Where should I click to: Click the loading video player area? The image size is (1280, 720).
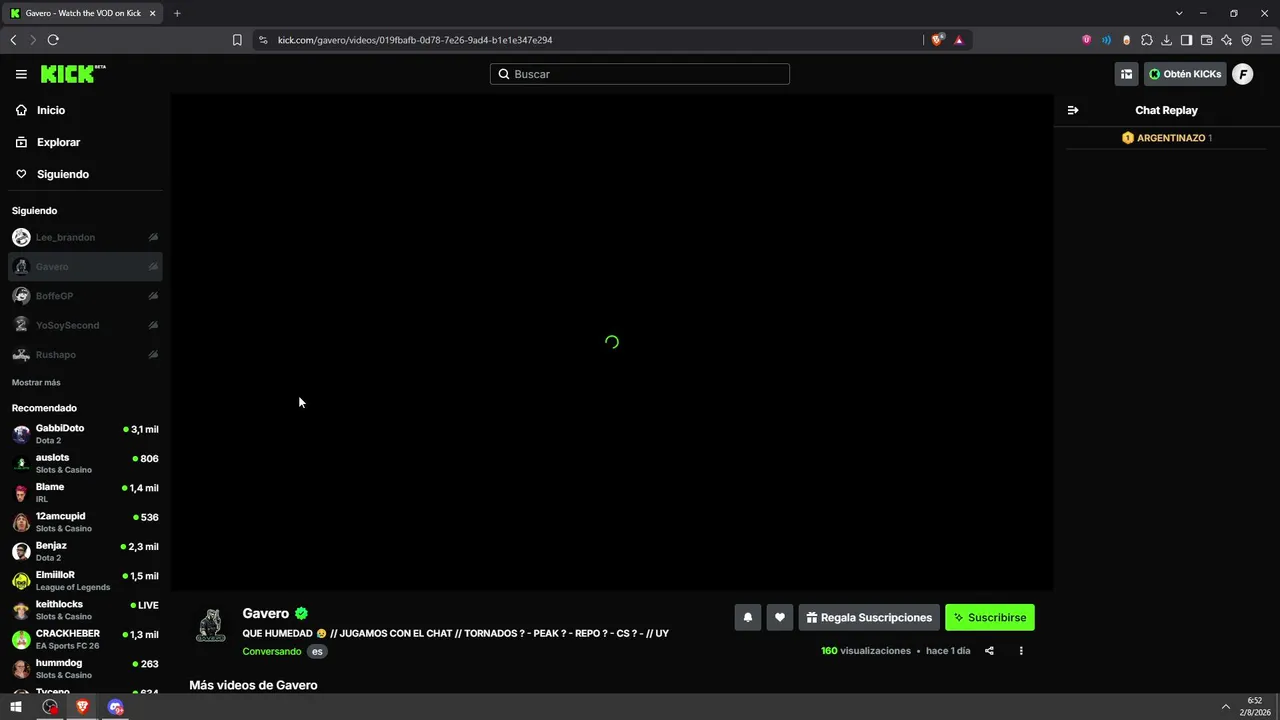[x=612, y=342]
